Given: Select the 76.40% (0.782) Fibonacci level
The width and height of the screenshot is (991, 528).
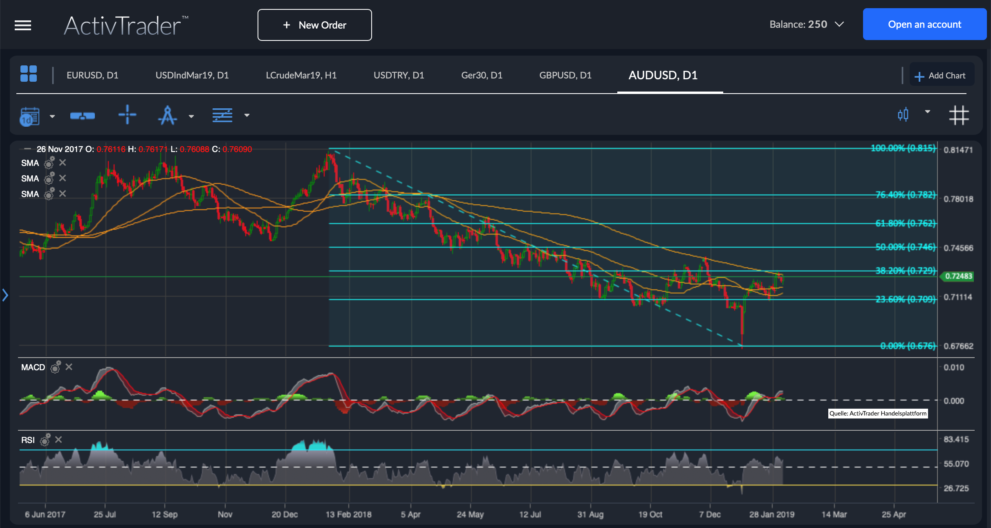Looking at the screenshot, I should point(905,195).
